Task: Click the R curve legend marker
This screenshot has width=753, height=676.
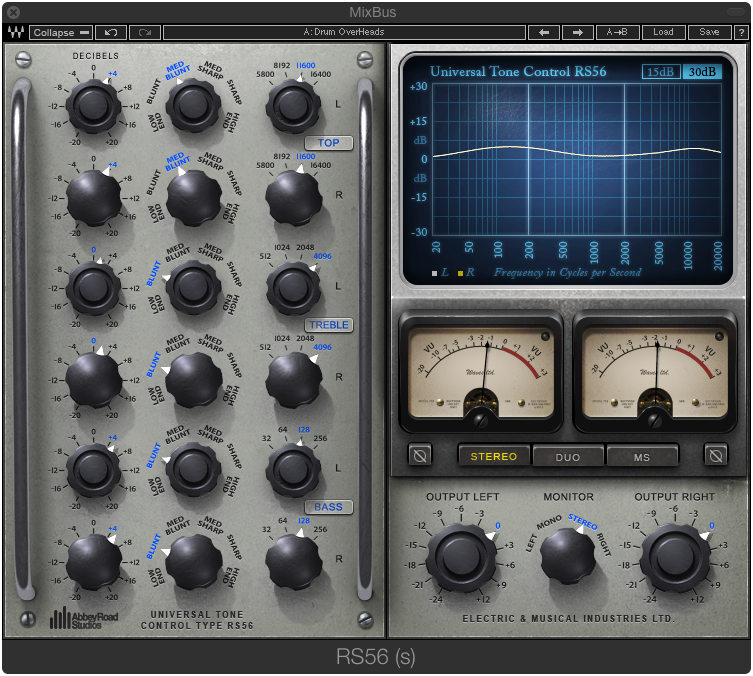Action: pyautogui.click(x=460, y=273)
